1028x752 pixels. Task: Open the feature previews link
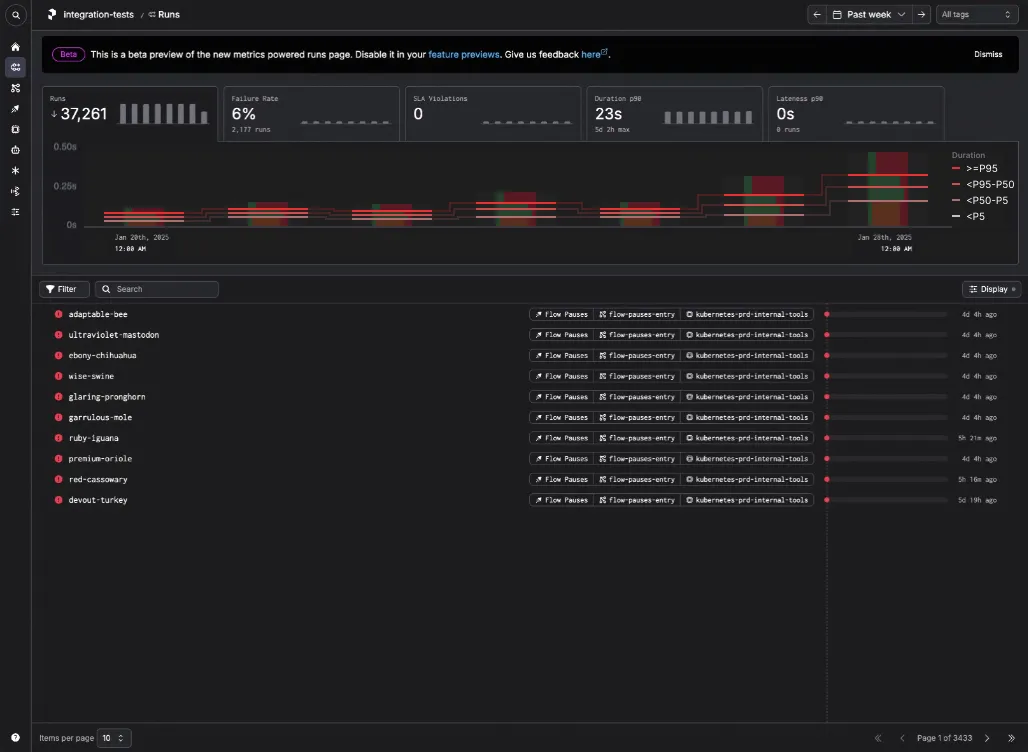coord(464,54)
